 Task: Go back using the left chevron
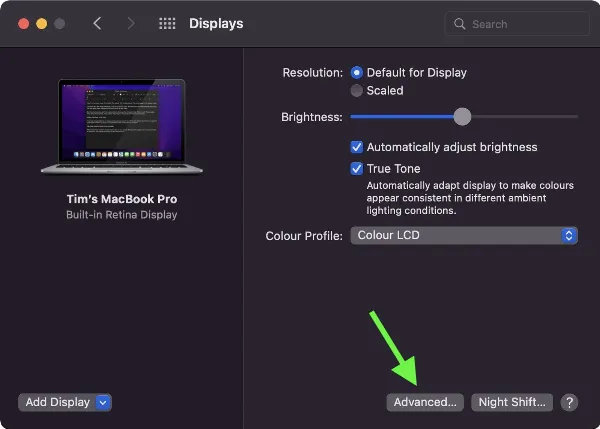pos(97,23)
